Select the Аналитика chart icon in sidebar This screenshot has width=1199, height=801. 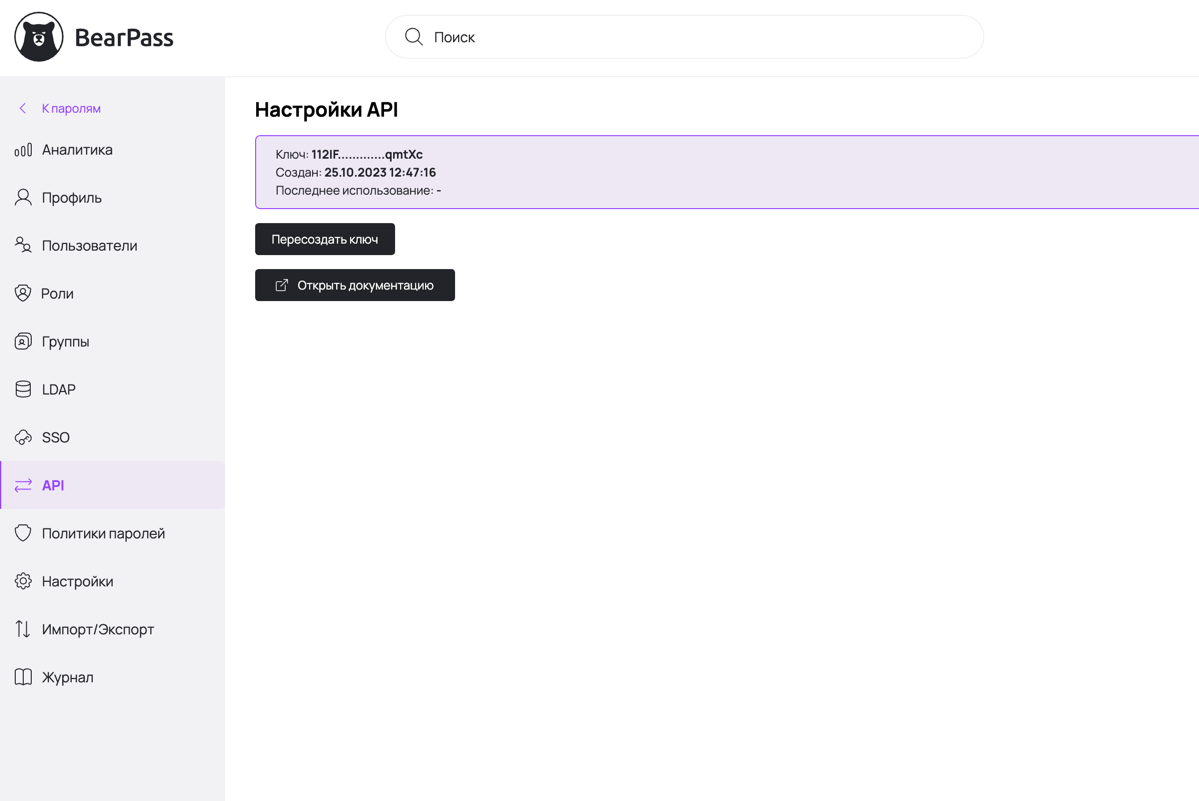(x=23, y=149)
